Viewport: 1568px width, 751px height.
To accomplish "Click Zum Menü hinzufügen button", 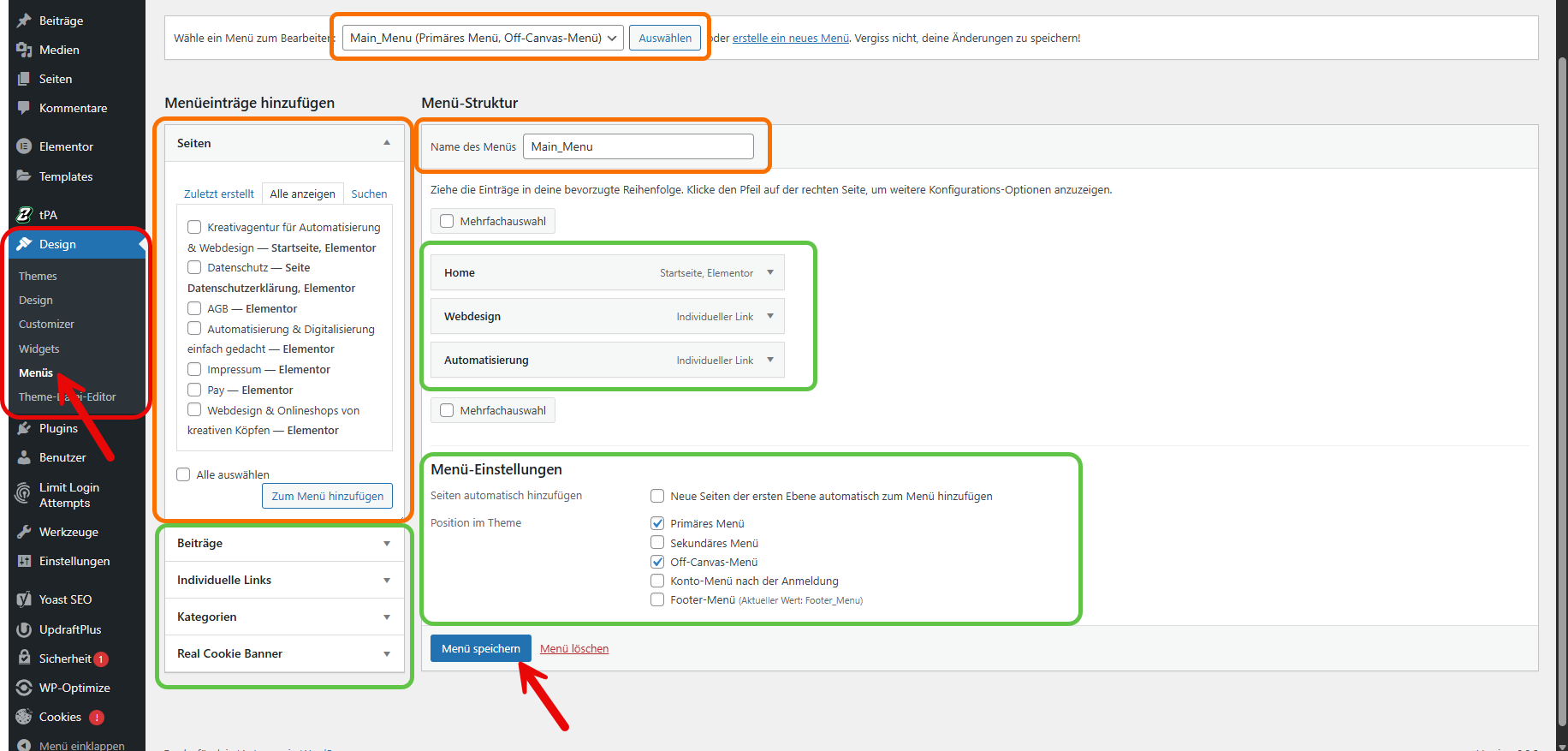I will pos(328,496).
